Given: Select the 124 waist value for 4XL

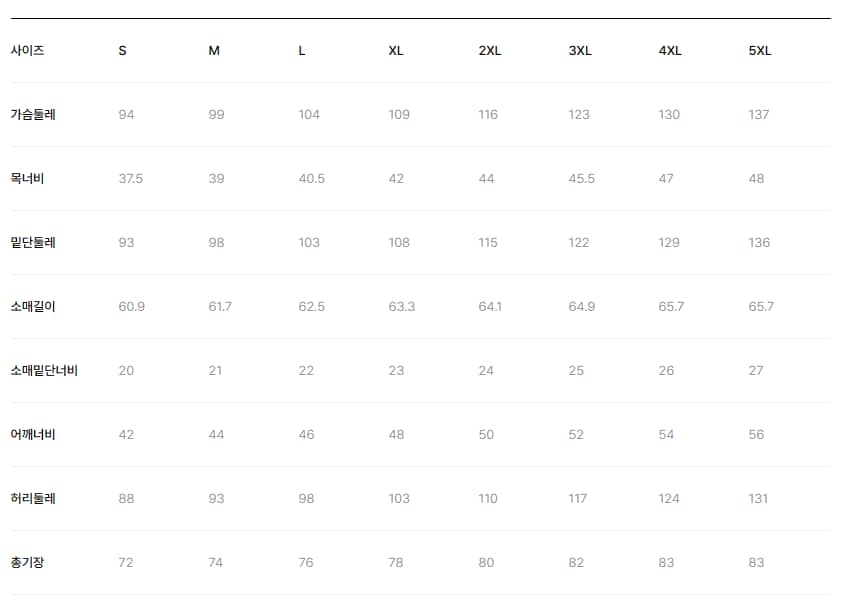Looking at the screenshot, I should (669, 499).
